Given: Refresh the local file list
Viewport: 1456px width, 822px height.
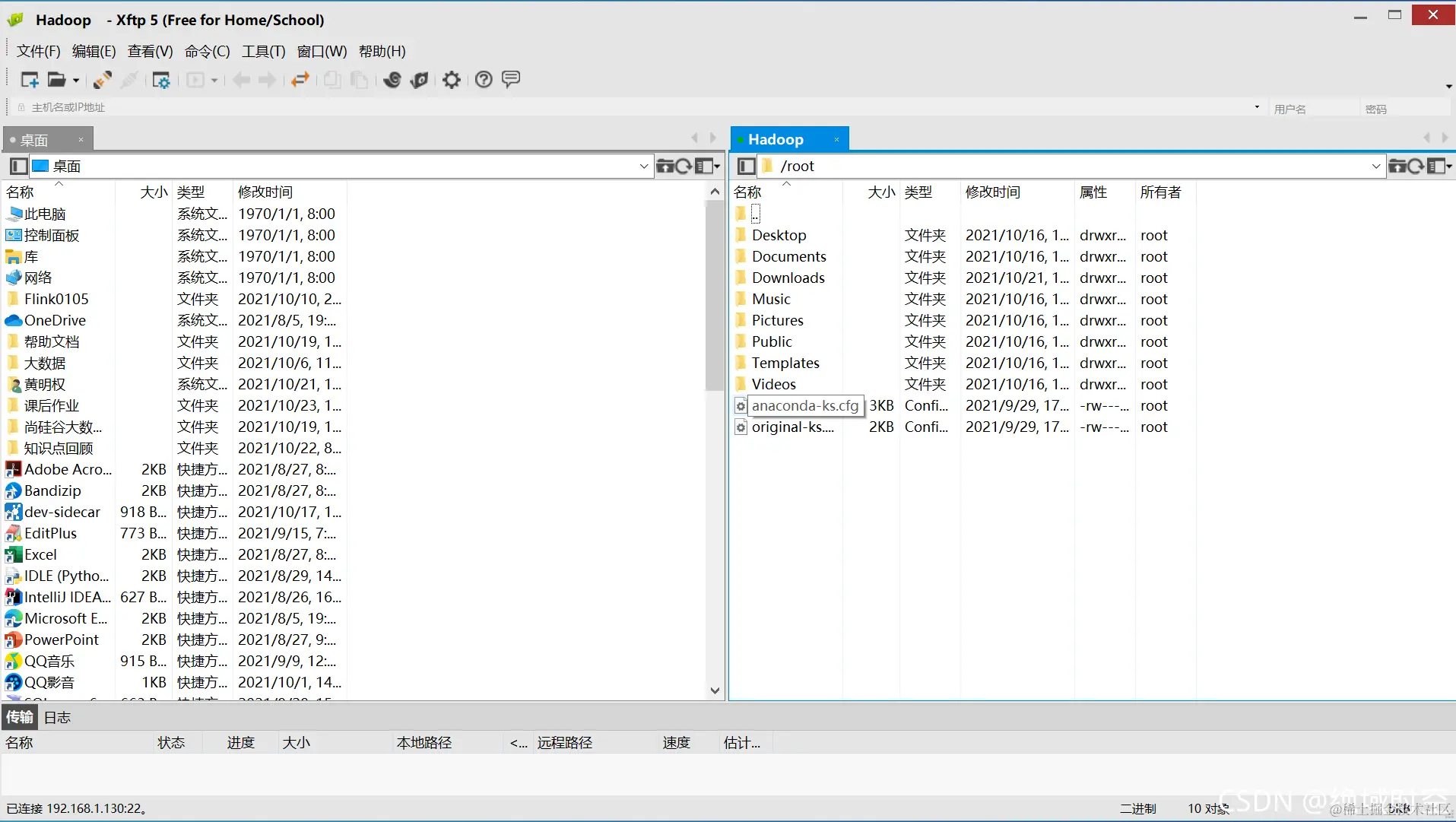Looking at the screenshot, I should (684, 166).
